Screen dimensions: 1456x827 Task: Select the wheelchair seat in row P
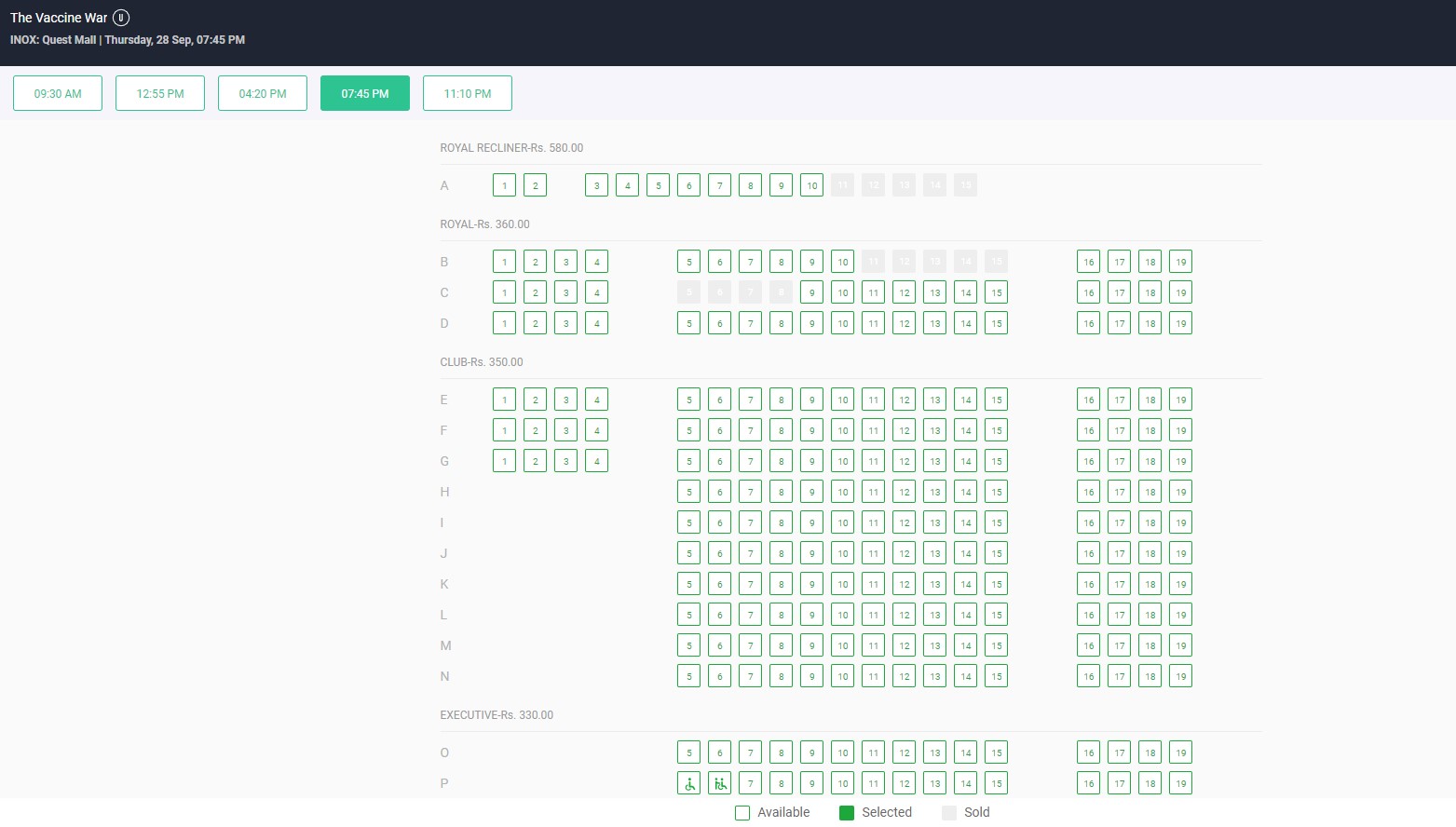coord(689,783)
